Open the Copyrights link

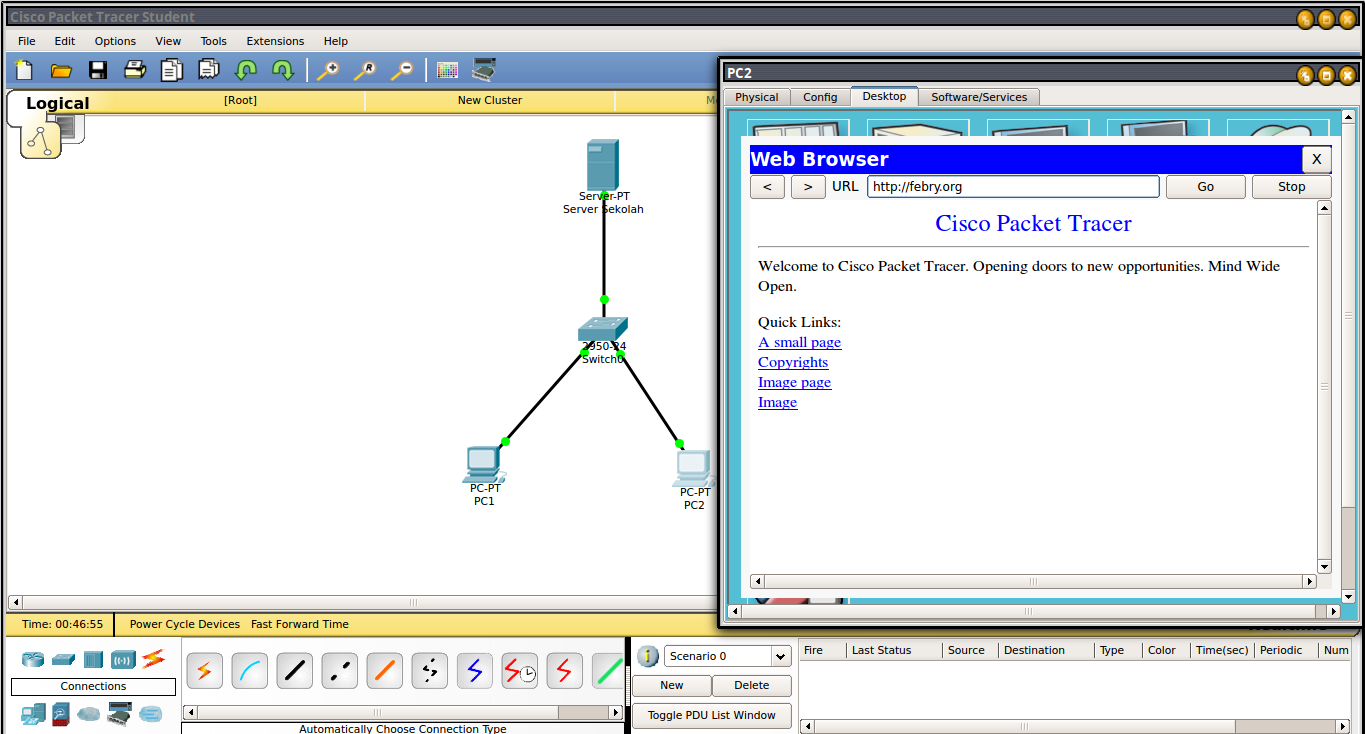793,362
